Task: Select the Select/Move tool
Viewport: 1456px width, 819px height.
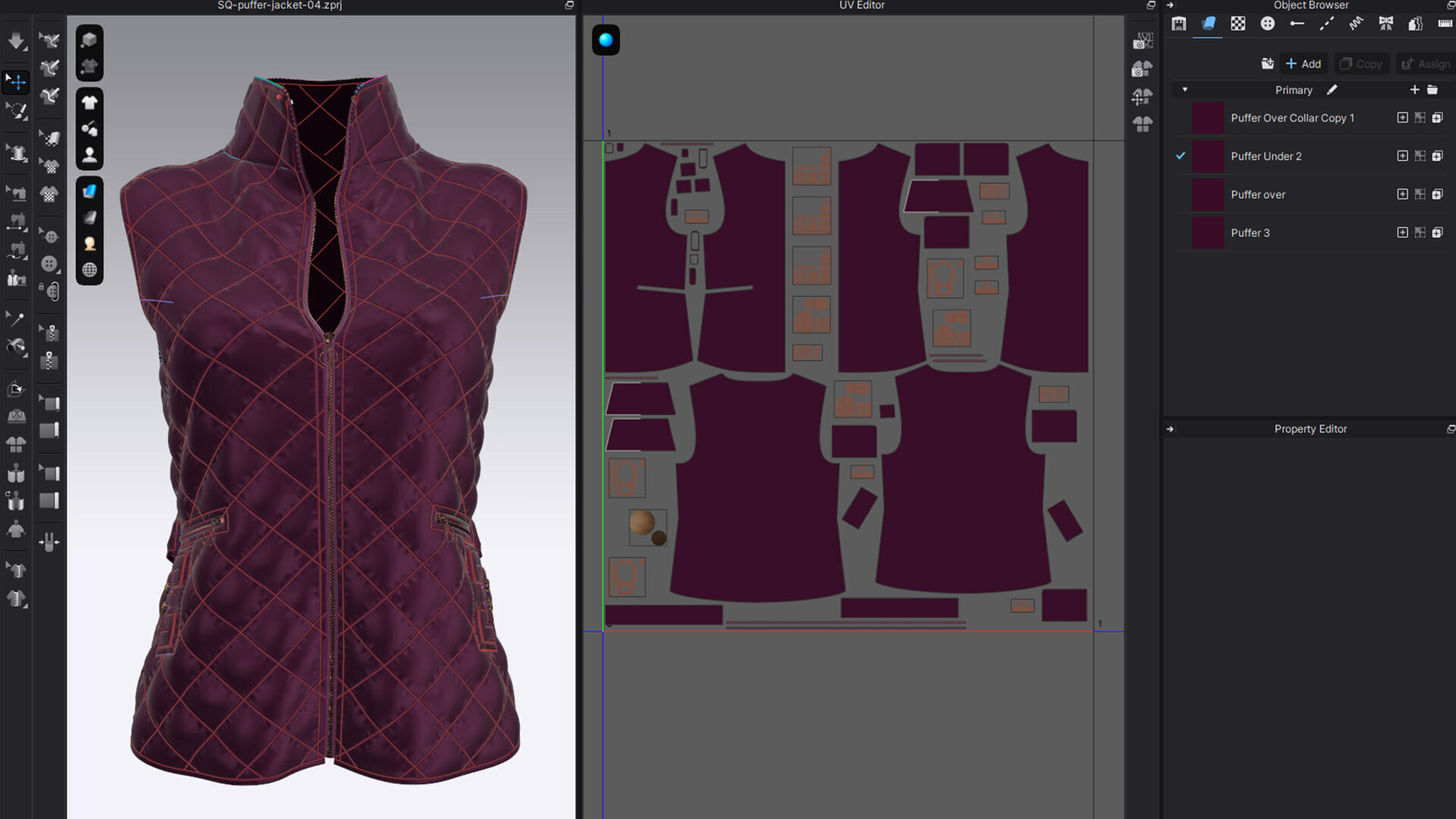Action: [x=16, y=81]
